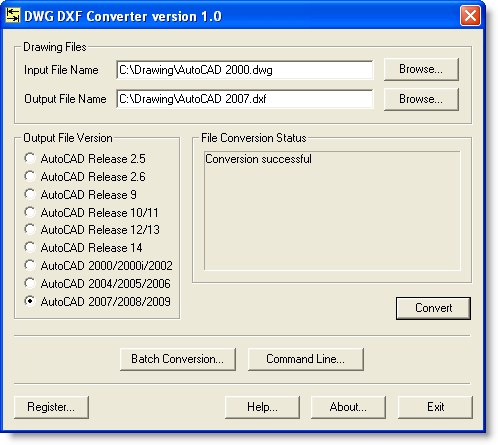Choose AutoCAD Release 12/13 output version
Screen dimensions: 498x445
click(x=30, y=229)
